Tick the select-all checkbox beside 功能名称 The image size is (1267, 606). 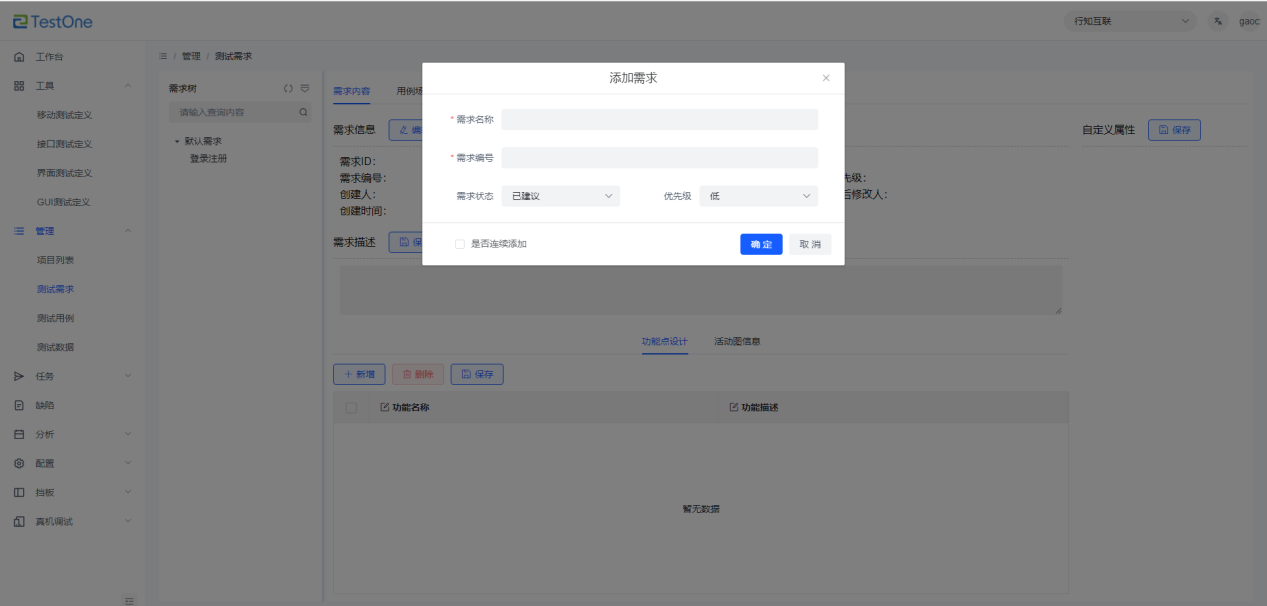click(x=350, y=407)
